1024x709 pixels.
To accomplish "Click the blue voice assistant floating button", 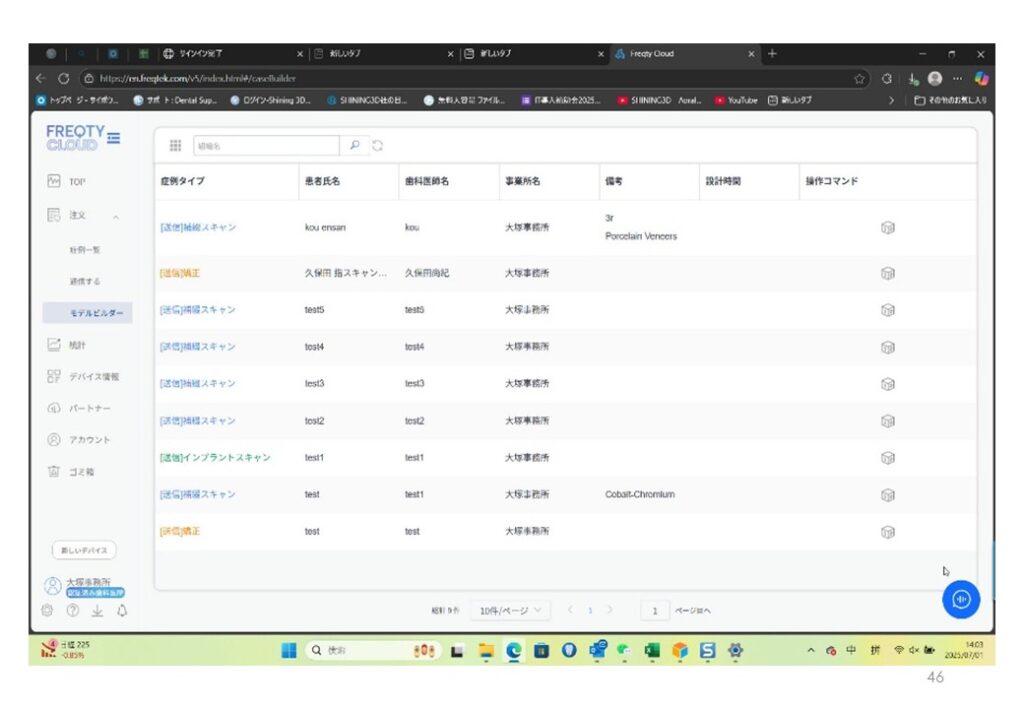I will coord(960,598).
